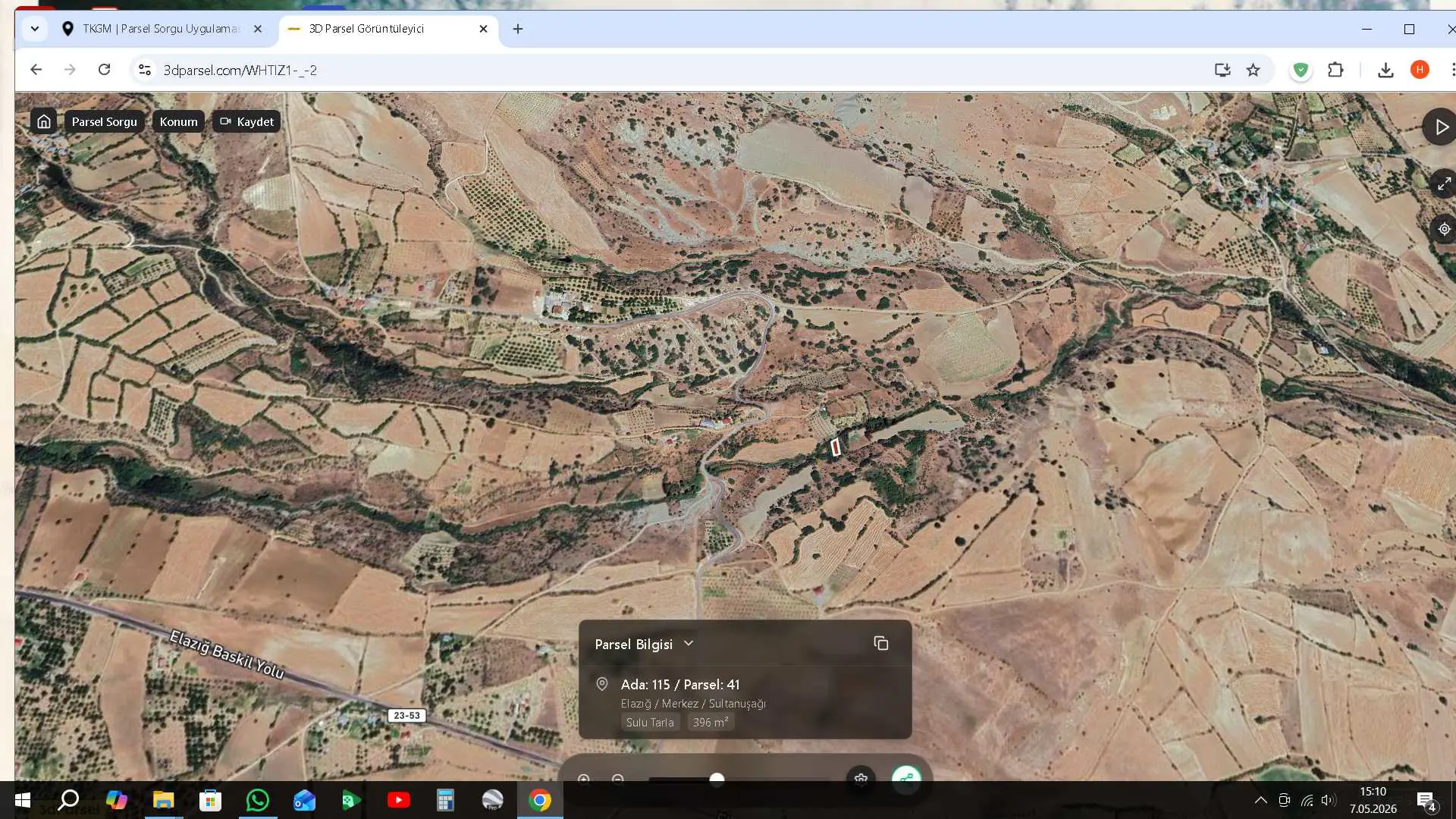The height and width of the screenshot is (819, 1456).
Task: Zoom in with magnifier plus icon
Action: click(x=584, y=780)
